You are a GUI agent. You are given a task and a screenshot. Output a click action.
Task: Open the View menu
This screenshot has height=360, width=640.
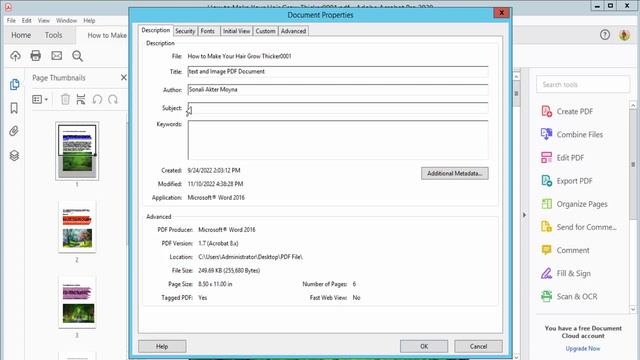(x=44, y=20)
